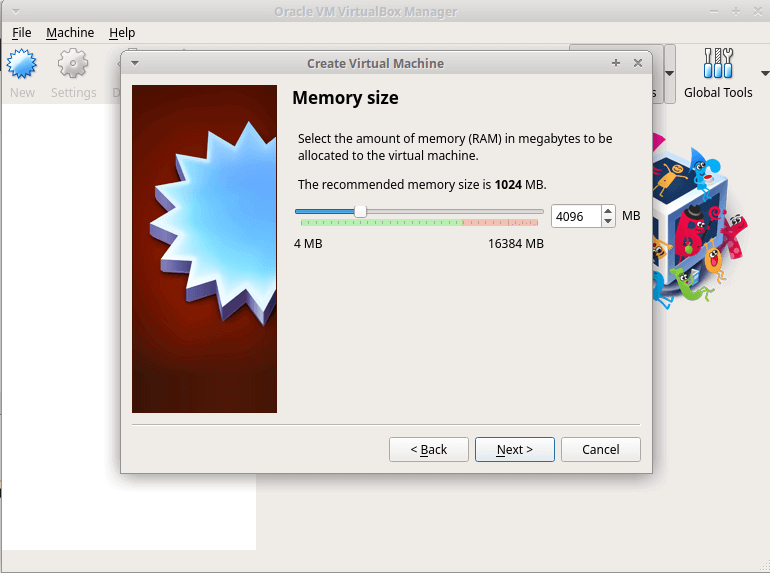Click the VirtualBox mascot cube image
The image size is (770, 573).
pos(701,221)
